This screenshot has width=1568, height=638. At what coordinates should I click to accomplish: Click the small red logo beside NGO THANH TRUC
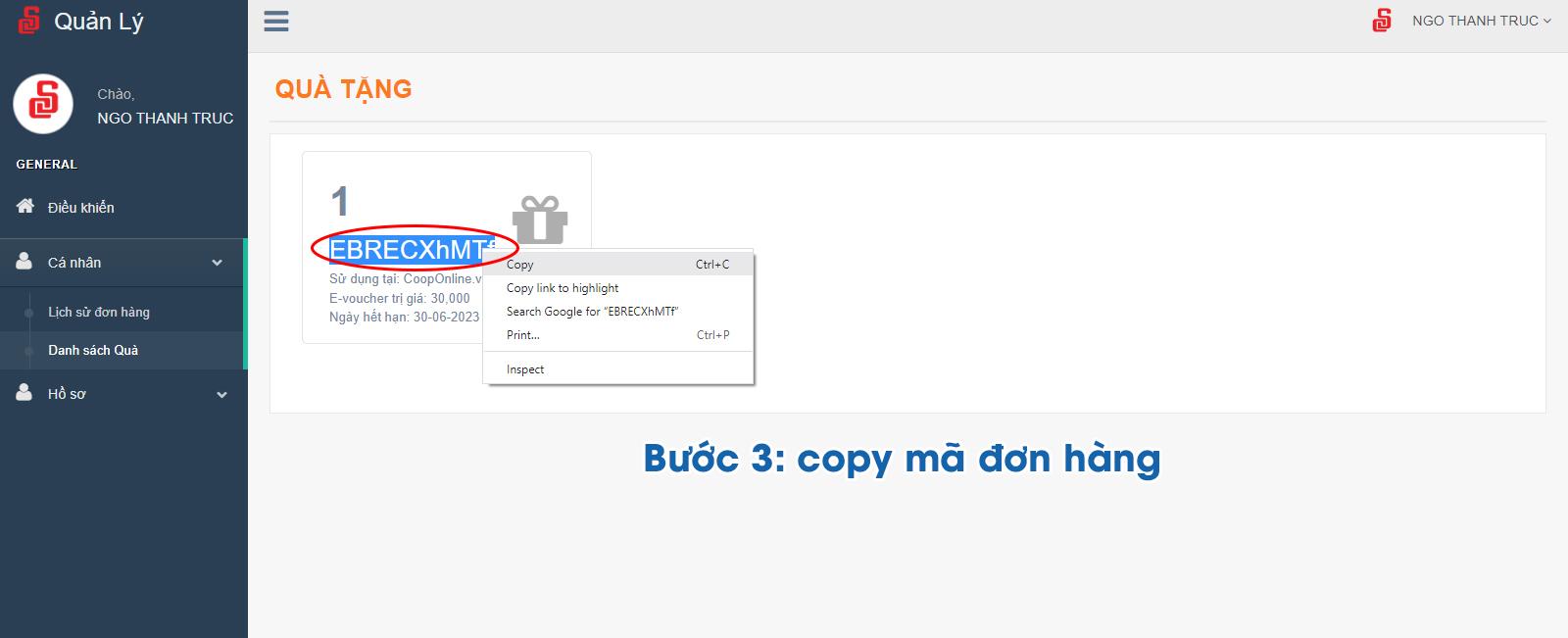point(1382,20)
